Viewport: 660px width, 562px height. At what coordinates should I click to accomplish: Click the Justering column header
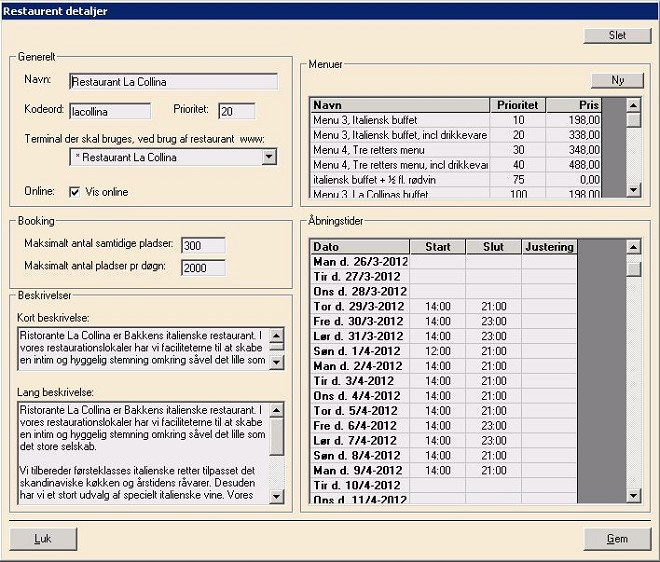549,247
